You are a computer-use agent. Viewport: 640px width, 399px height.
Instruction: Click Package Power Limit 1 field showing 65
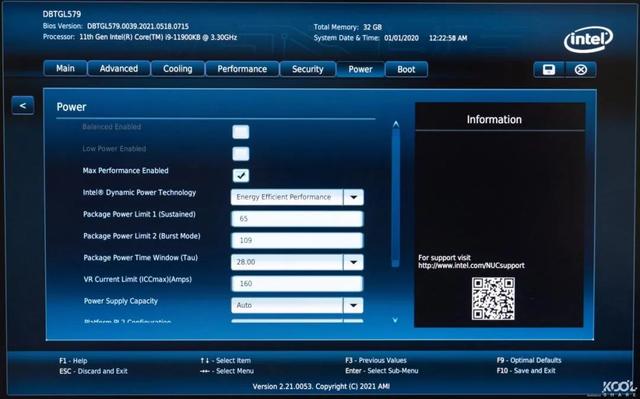pos(297,219)
